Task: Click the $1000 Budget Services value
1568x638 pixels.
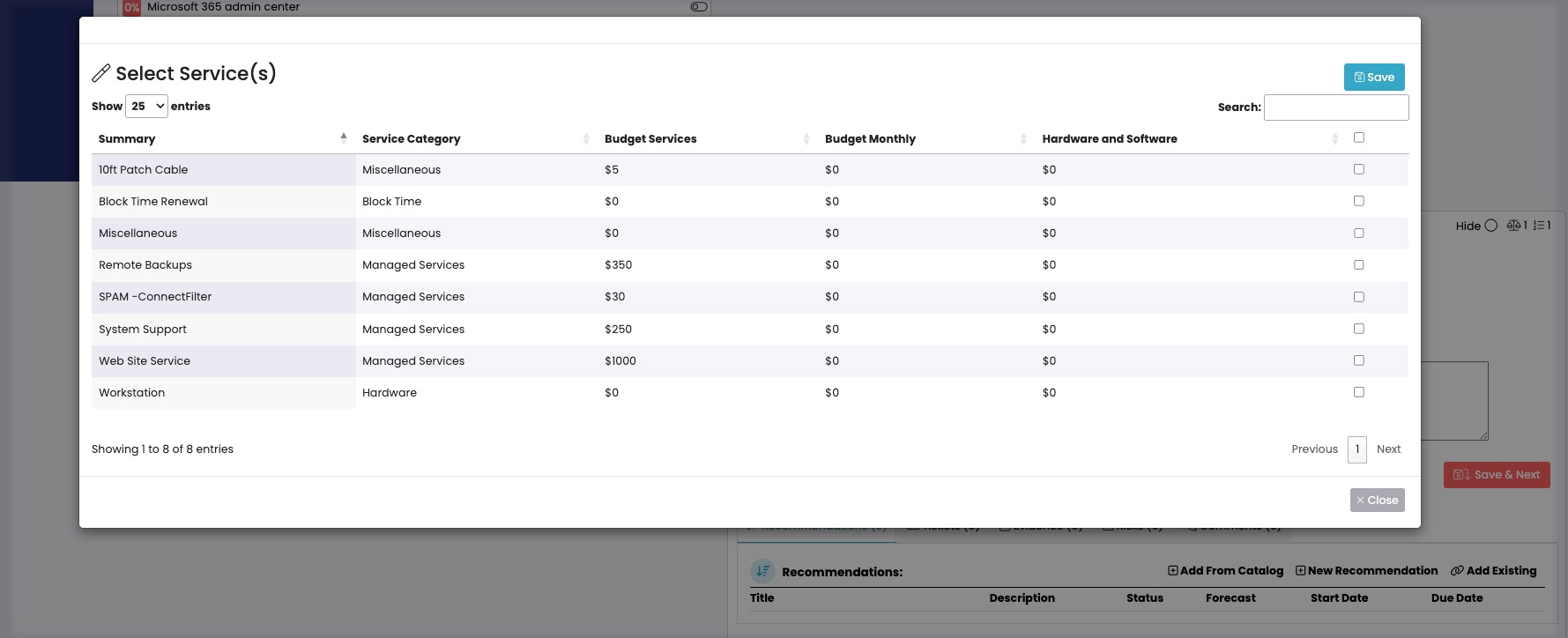Action: pos(621,360)
